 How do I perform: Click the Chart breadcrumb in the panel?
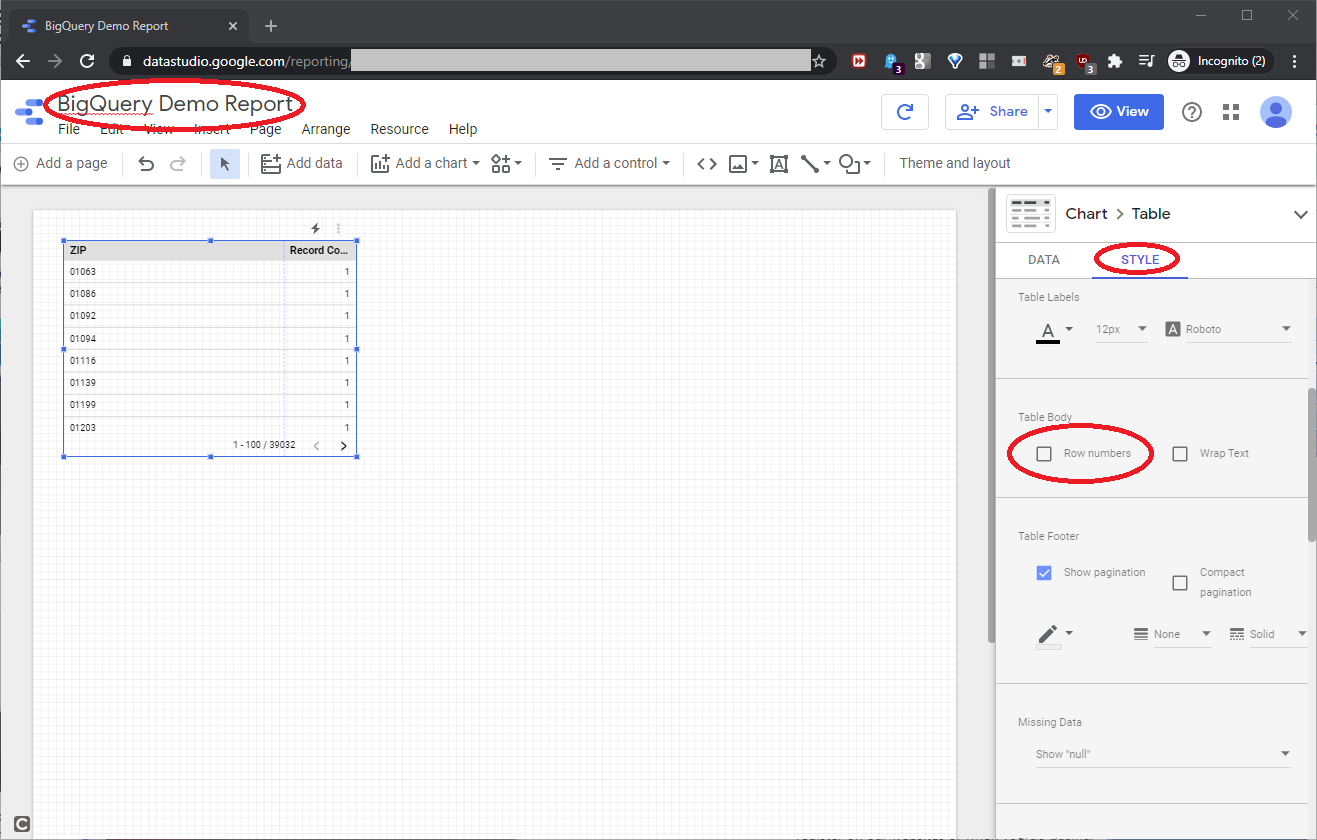tap(1086, 214)
